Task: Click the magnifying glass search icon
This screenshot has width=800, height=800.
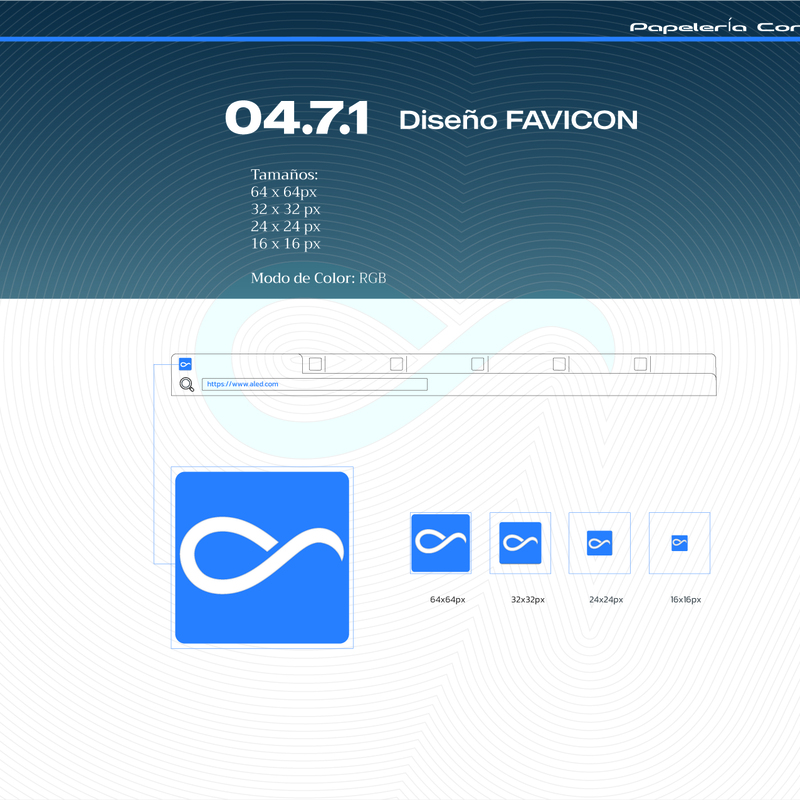Action: (x=187, y=385)
